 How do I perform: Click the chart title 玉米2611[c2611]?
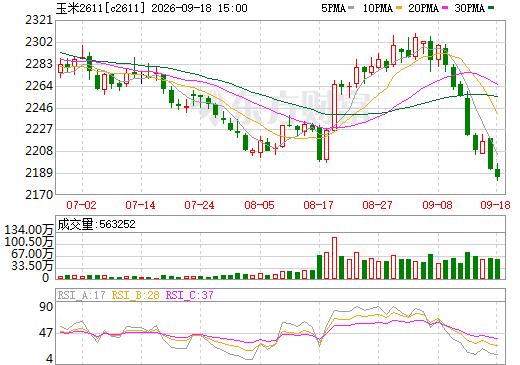[x=101, y=8]
